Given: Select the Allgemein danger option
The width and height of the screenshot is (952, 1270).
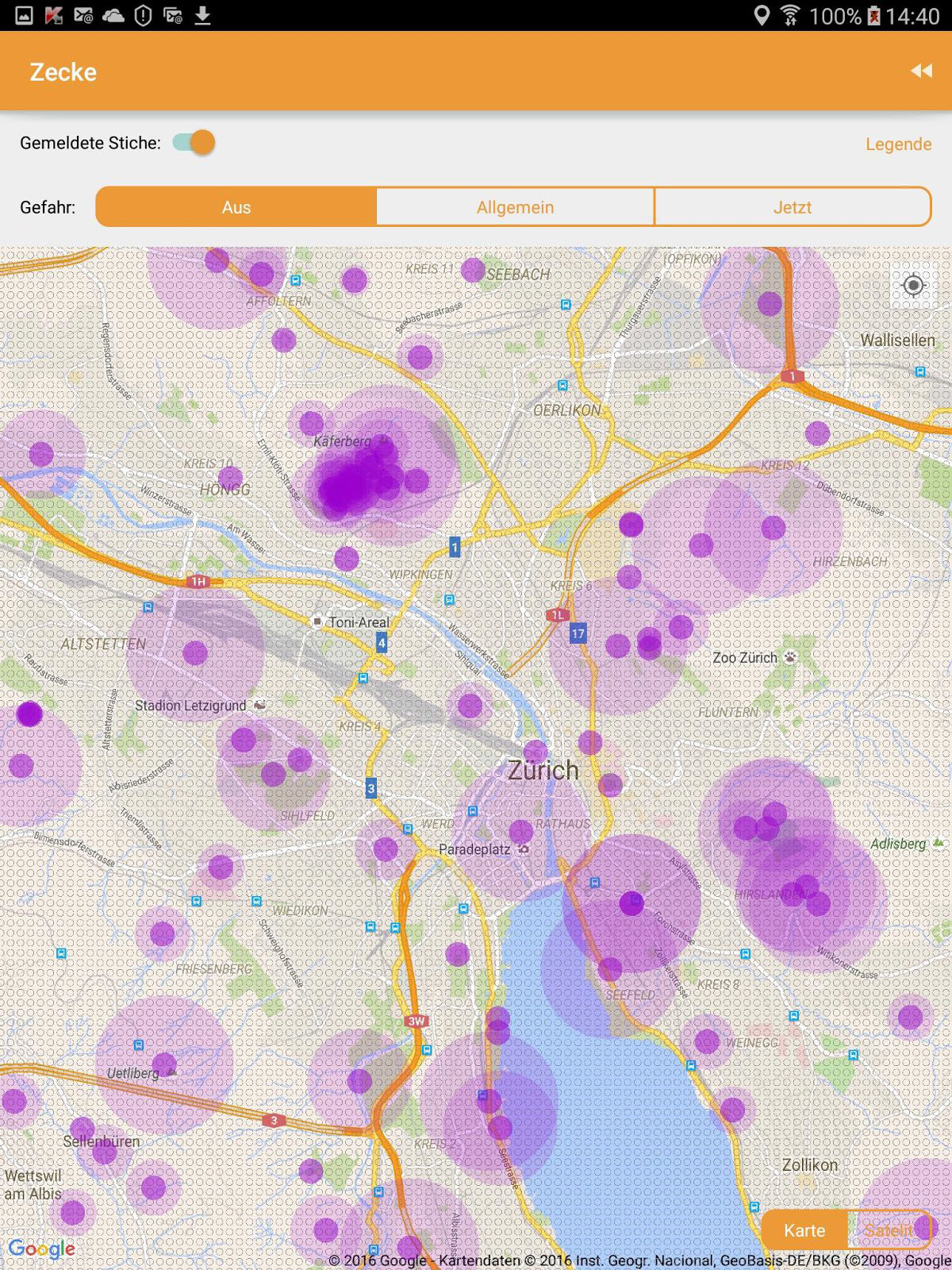Looking at the screenshot, I should (515, 207).
